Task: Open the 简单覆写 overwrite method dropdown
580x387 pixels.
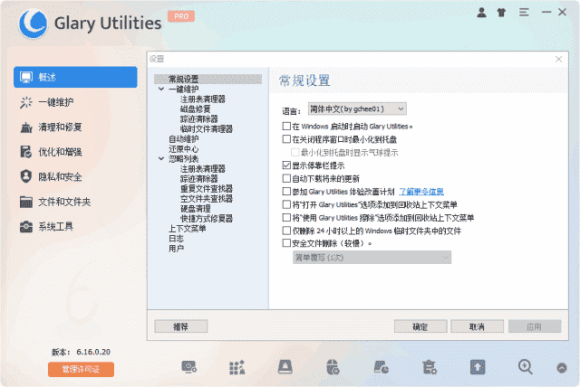Action: pos(372,258)
